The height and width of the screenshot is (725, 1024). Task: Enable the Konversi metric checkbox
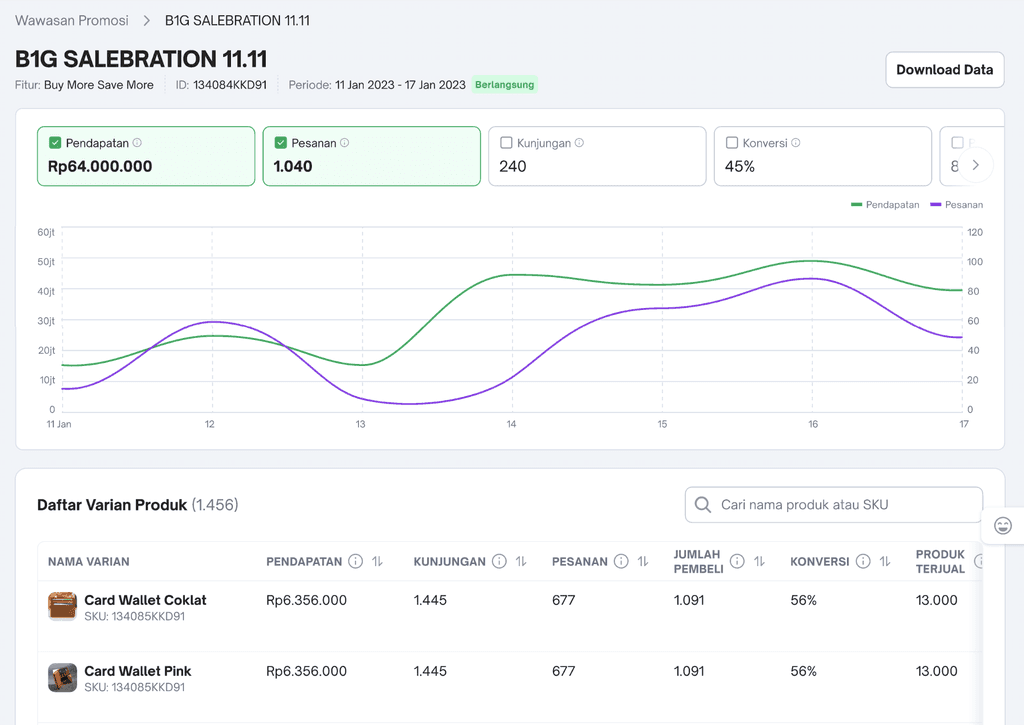(x=732, y=142)
